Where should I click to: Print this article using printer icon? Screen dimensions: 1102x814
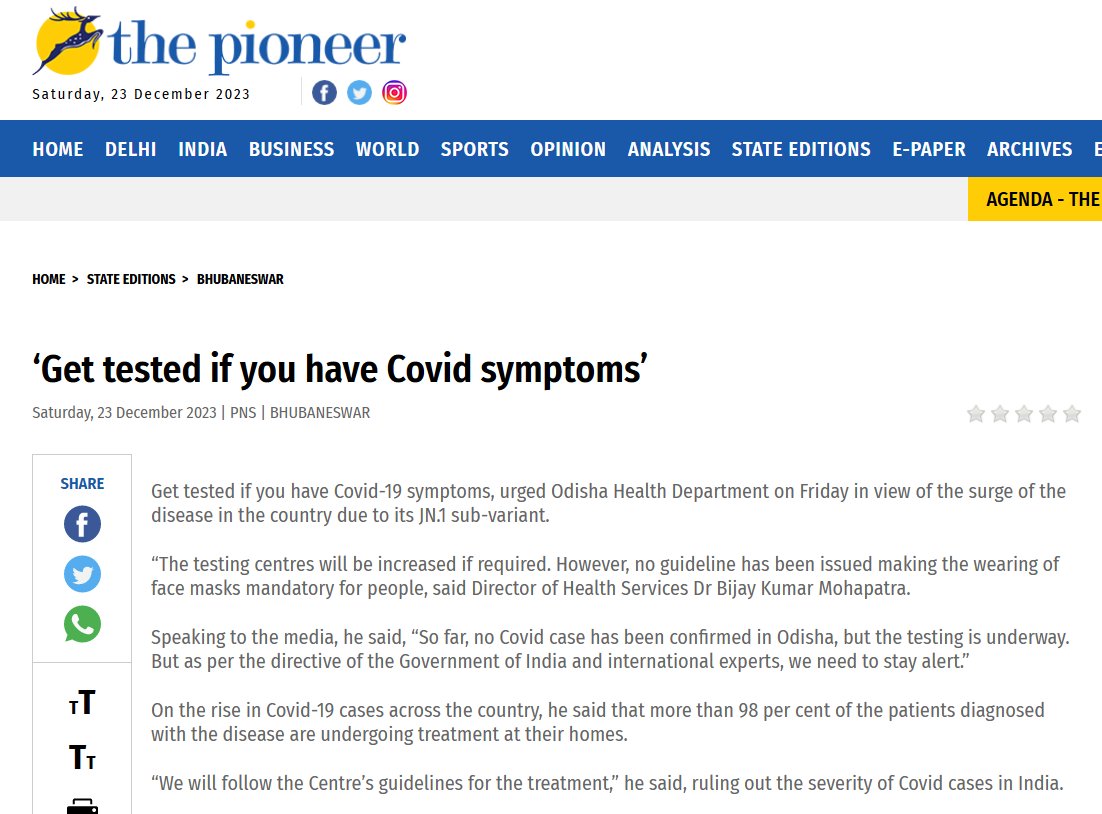tap(82, 805)
